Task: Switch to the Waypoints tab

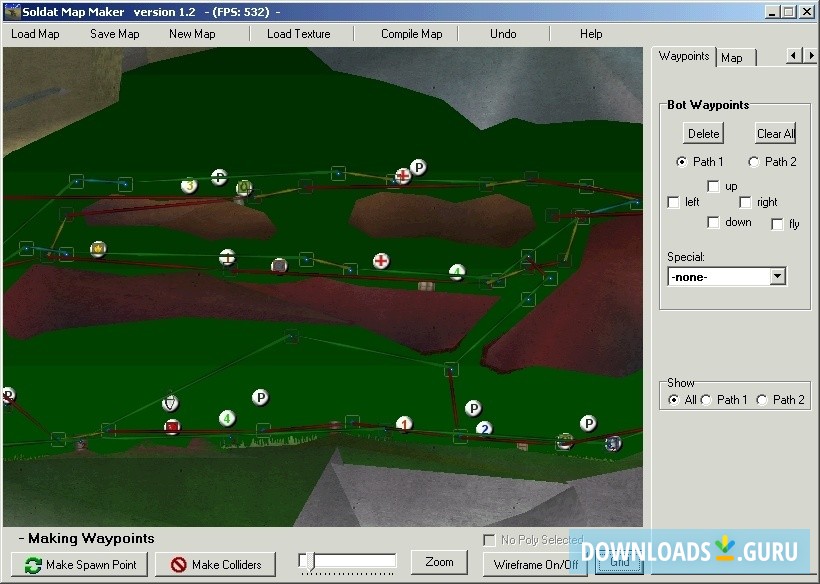Action: [684, 56]
